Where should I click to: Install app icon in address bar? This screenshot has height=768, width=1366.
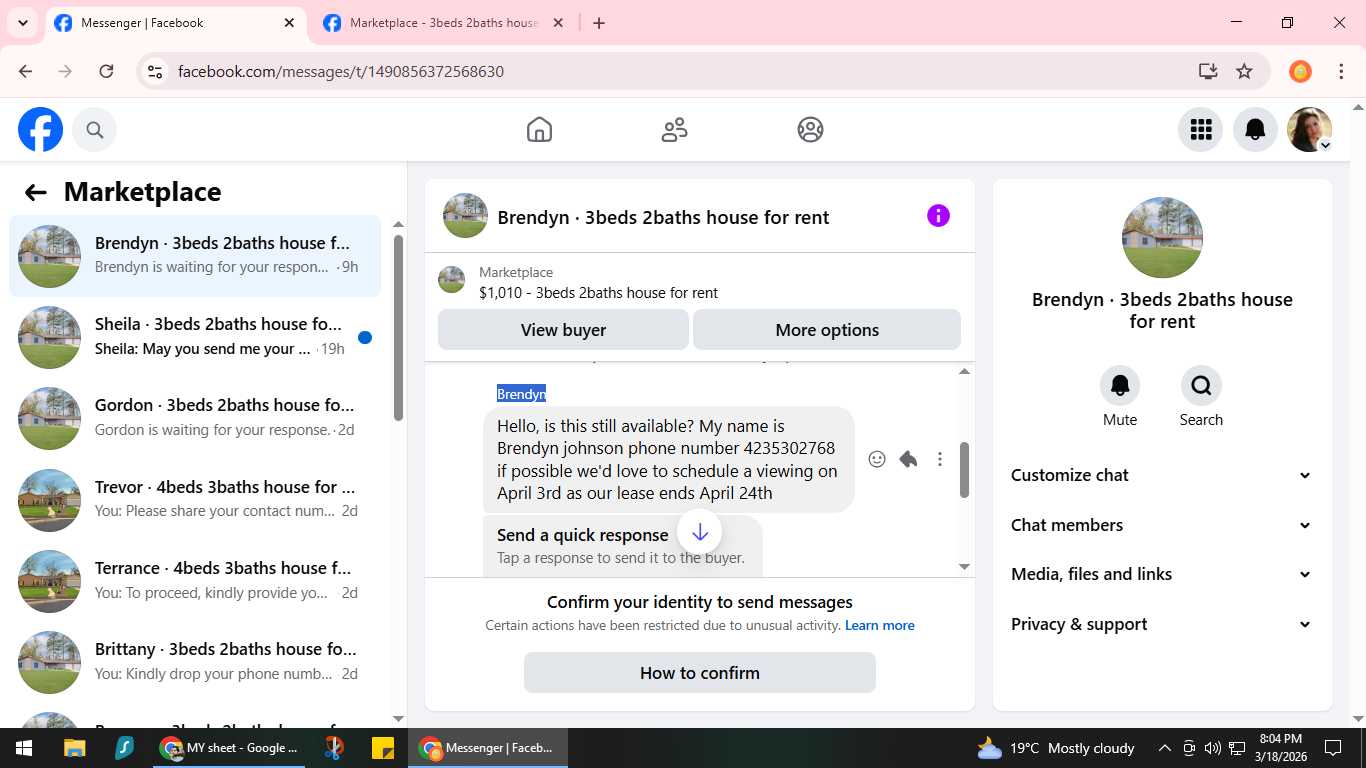[1208, 72]
